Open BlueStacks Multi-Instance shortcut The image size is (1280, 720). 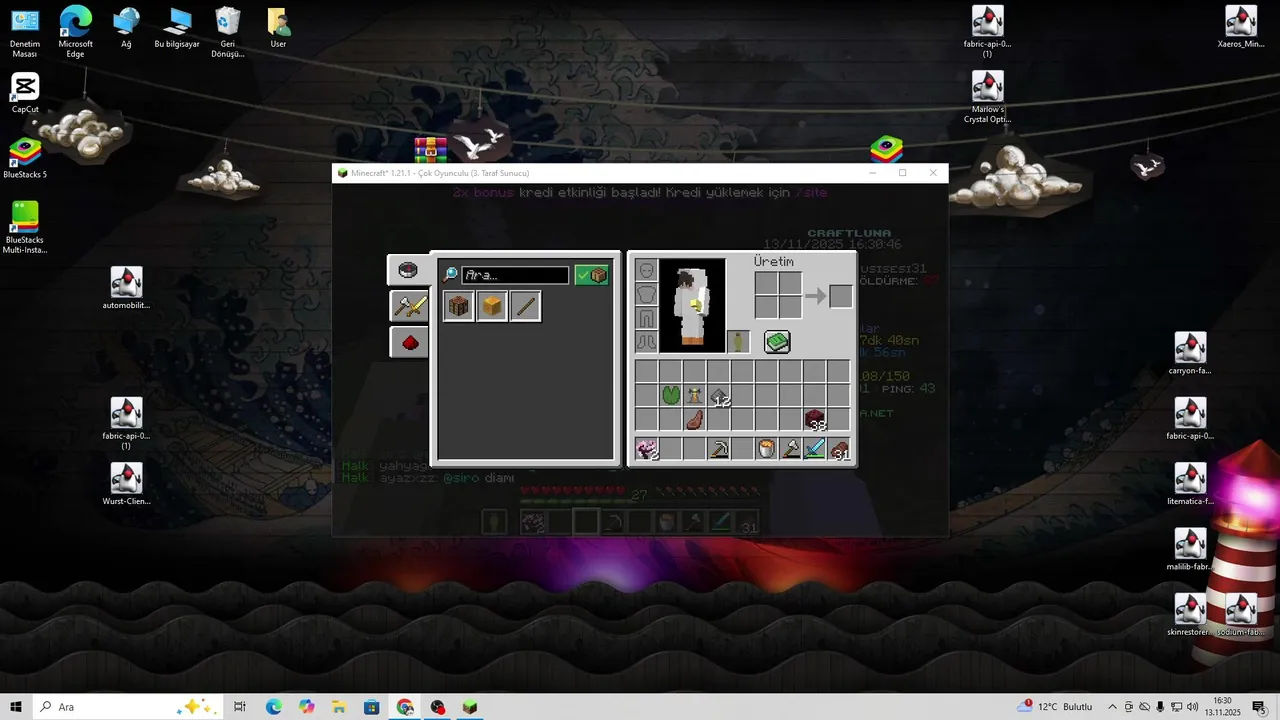[25, 228]
